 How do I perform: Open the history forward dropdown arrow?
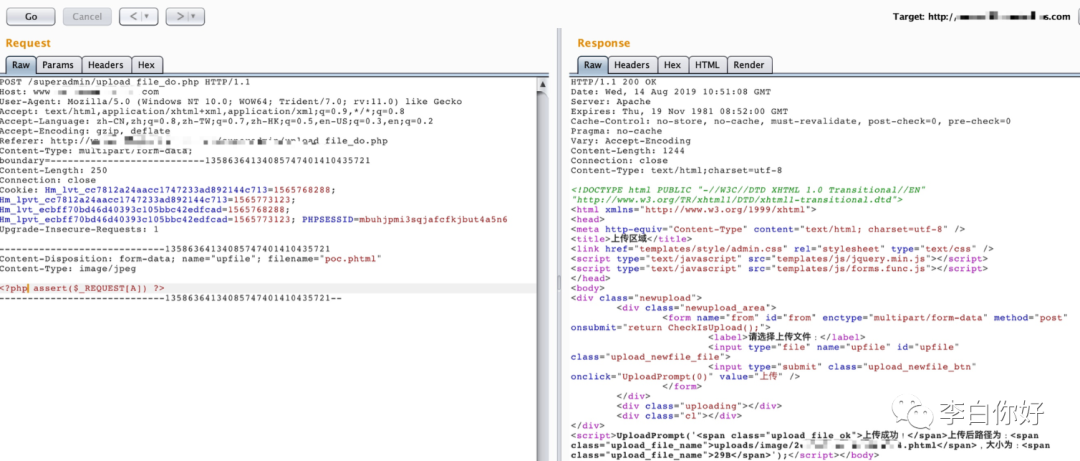pos(196,16)
